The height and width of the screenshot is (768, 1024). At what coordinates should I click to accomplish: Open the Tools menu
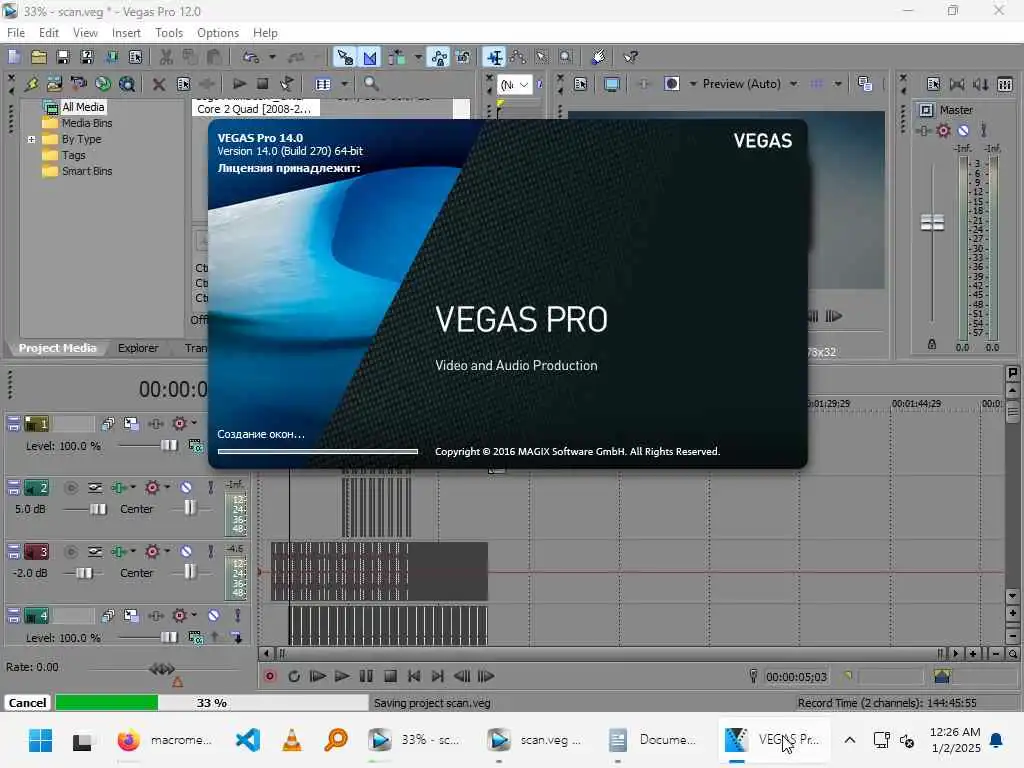(x=168, y=33)
